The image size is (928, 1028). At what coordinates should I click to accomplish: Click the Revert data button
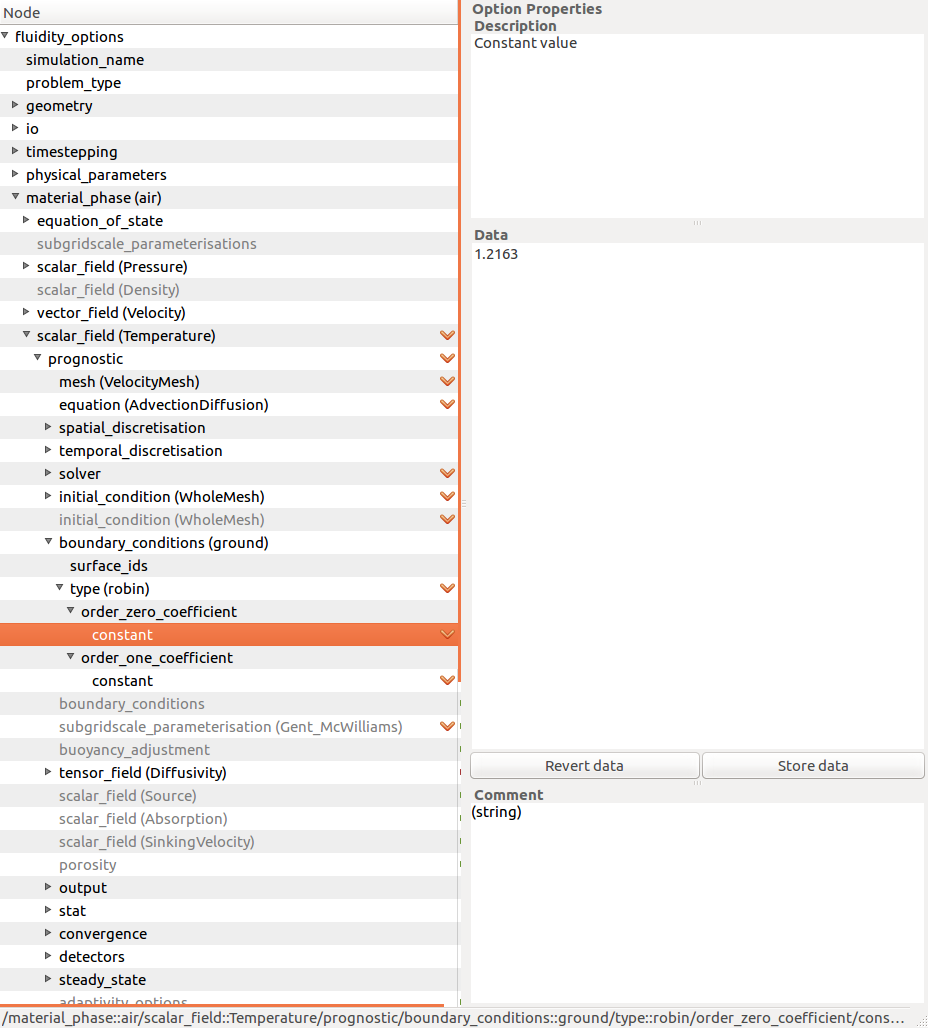pos(584,766)
